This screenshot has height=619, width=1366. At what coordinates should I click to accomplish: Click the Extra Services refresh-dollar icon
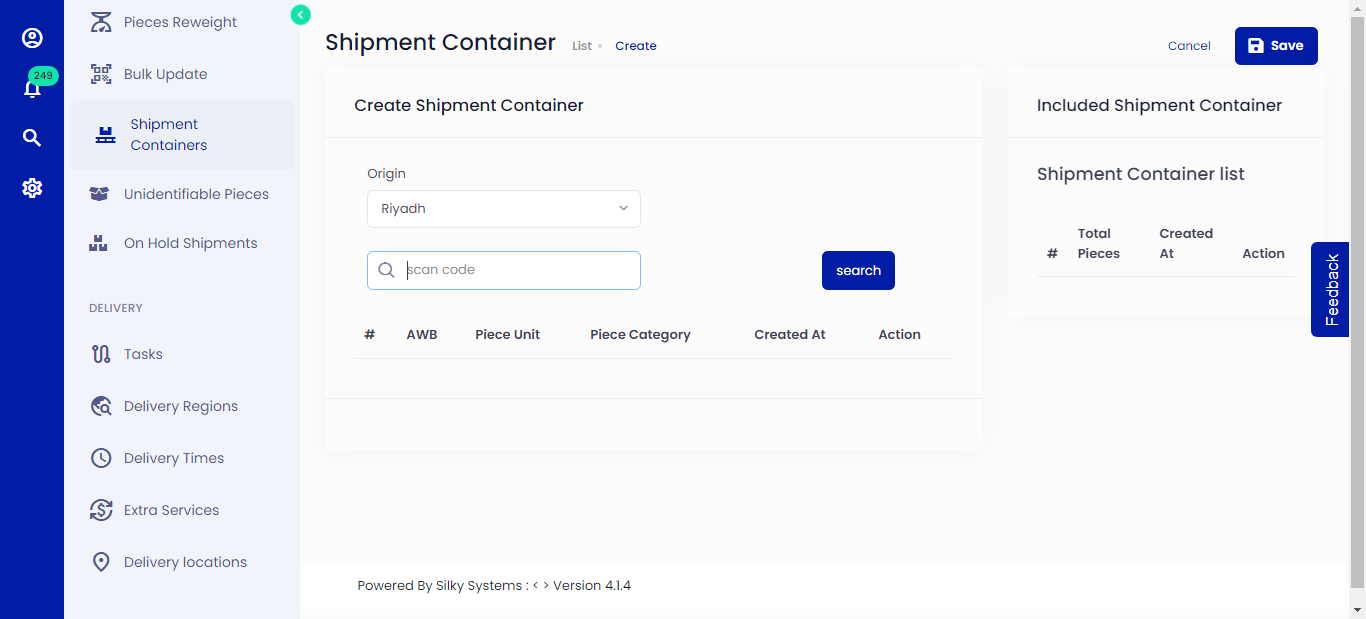tap(100, 509)
